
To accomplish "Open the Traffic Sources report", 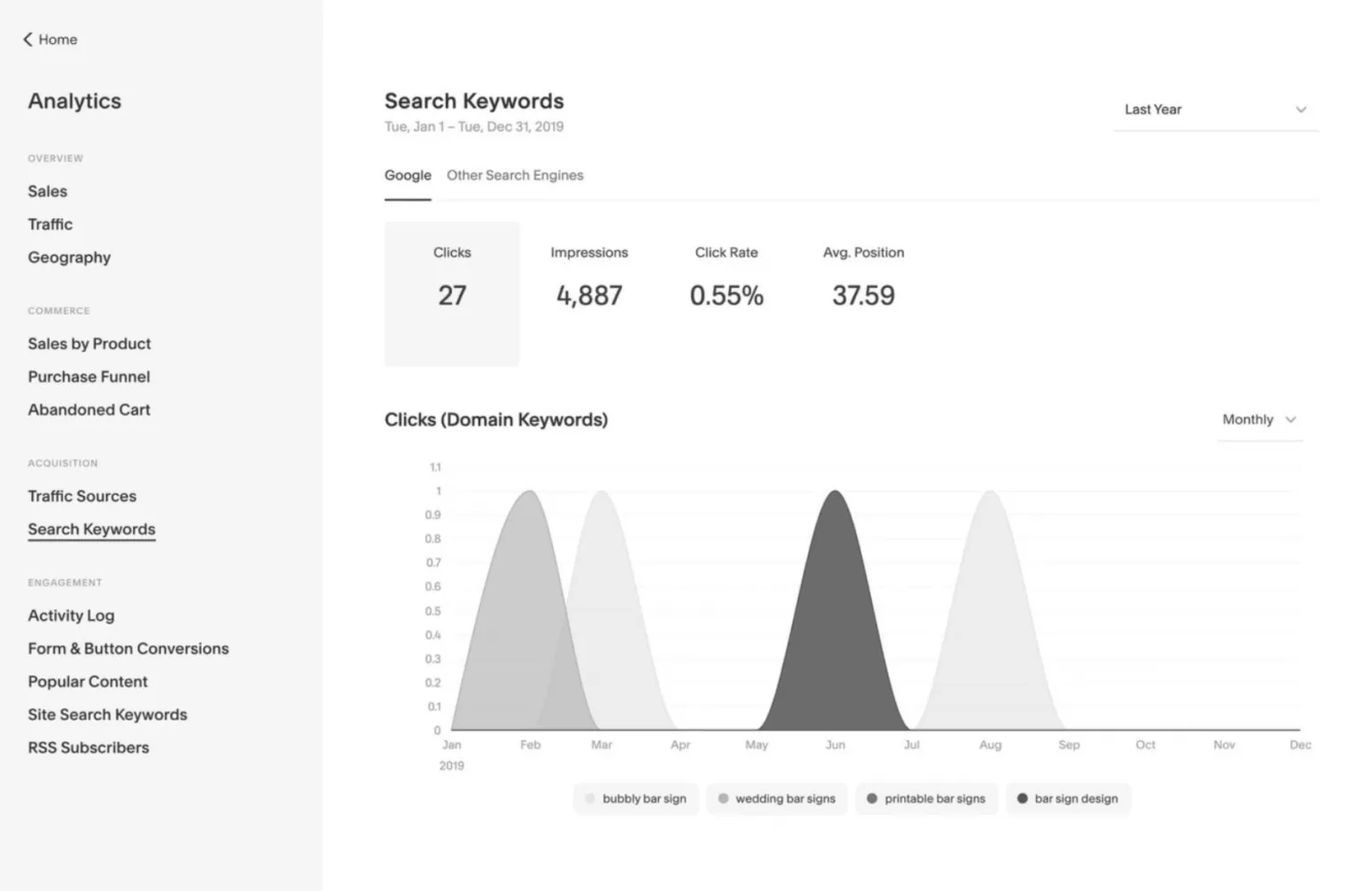I will [82, 496].
